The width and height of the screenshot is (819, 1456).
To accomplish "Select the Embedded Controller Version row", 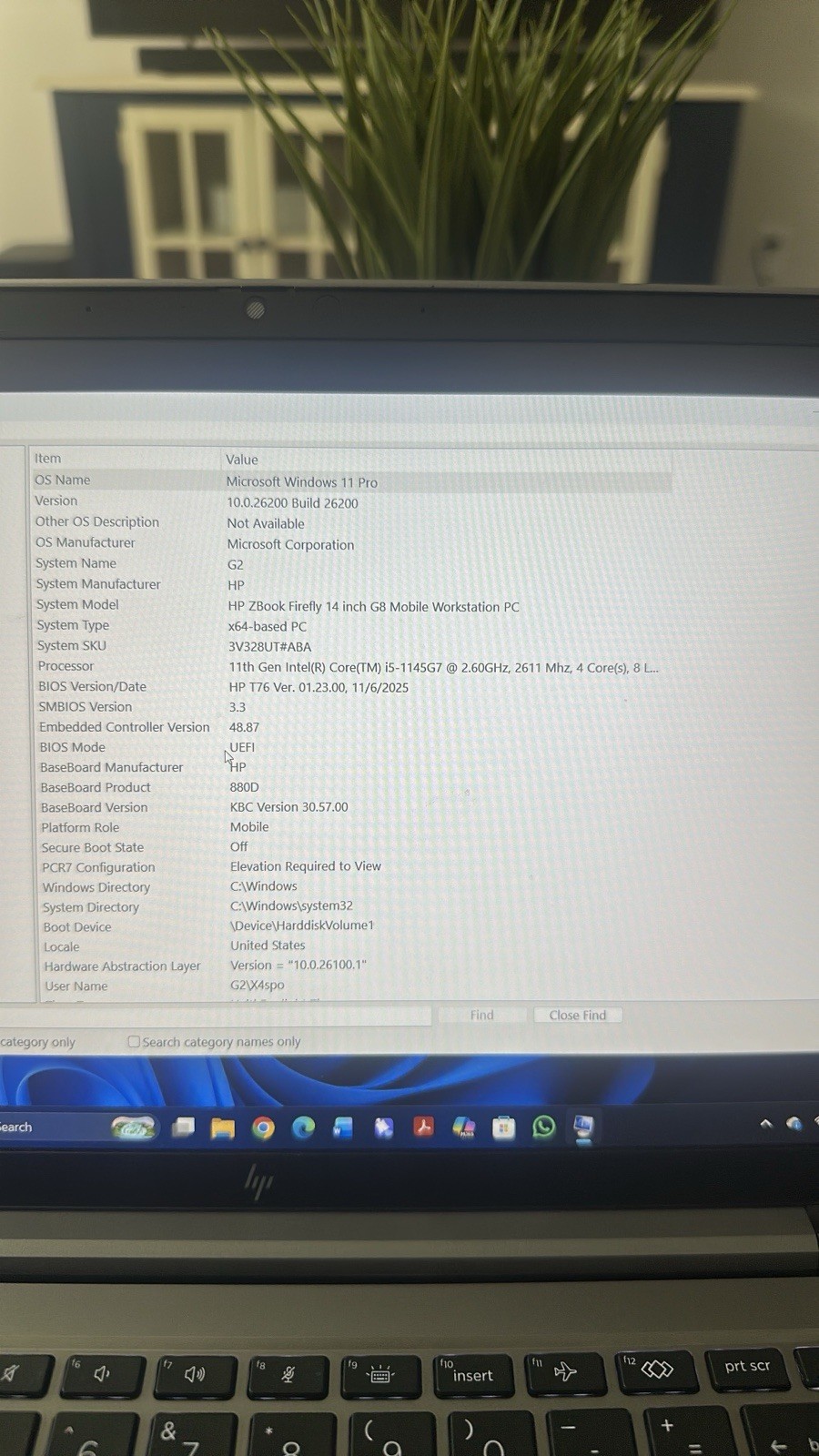I will pos(351,727).
